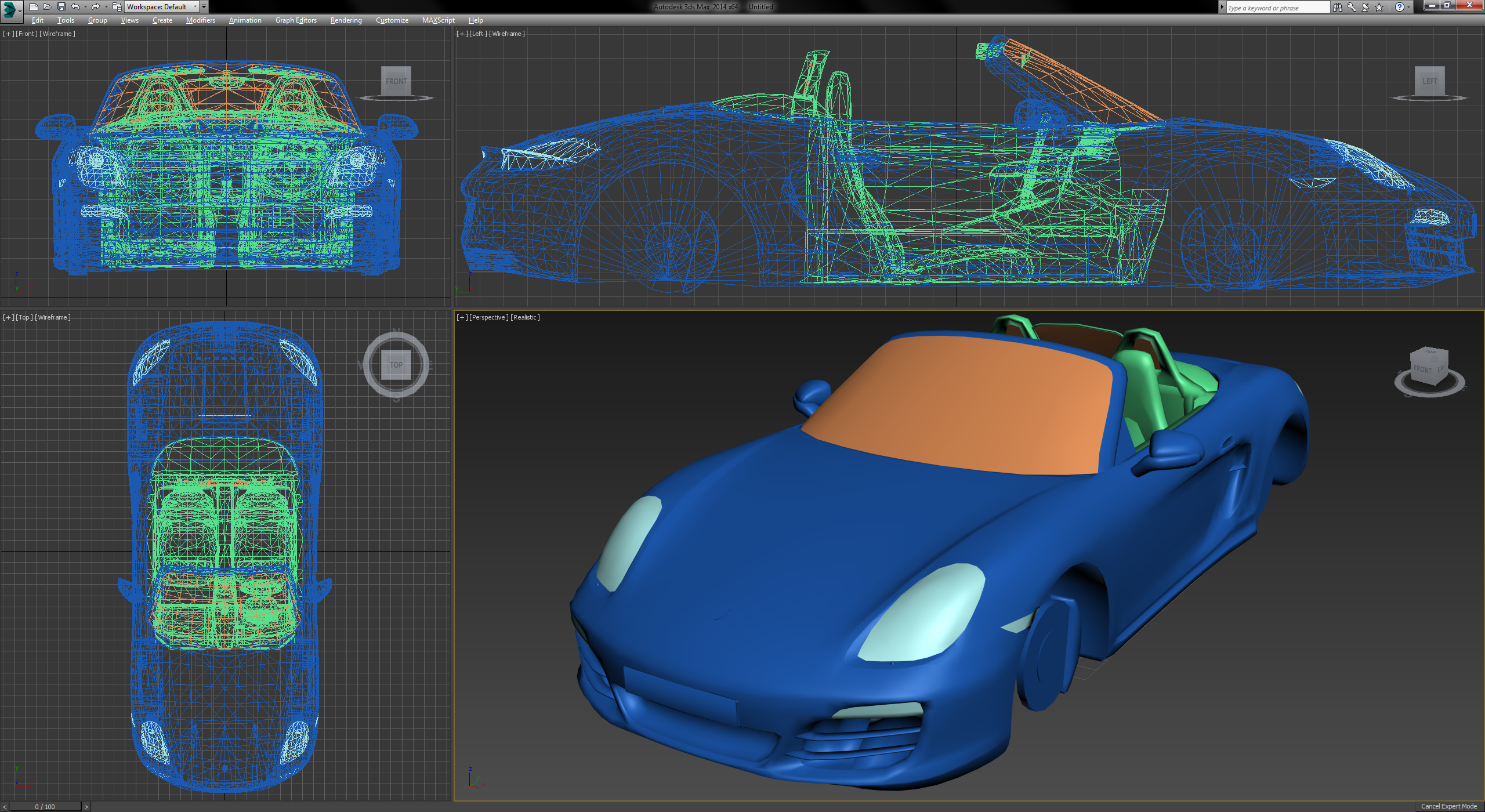Open the Rendering menu
The image size is (1485, 812).
pyautogui.click(x=345, y=20)
